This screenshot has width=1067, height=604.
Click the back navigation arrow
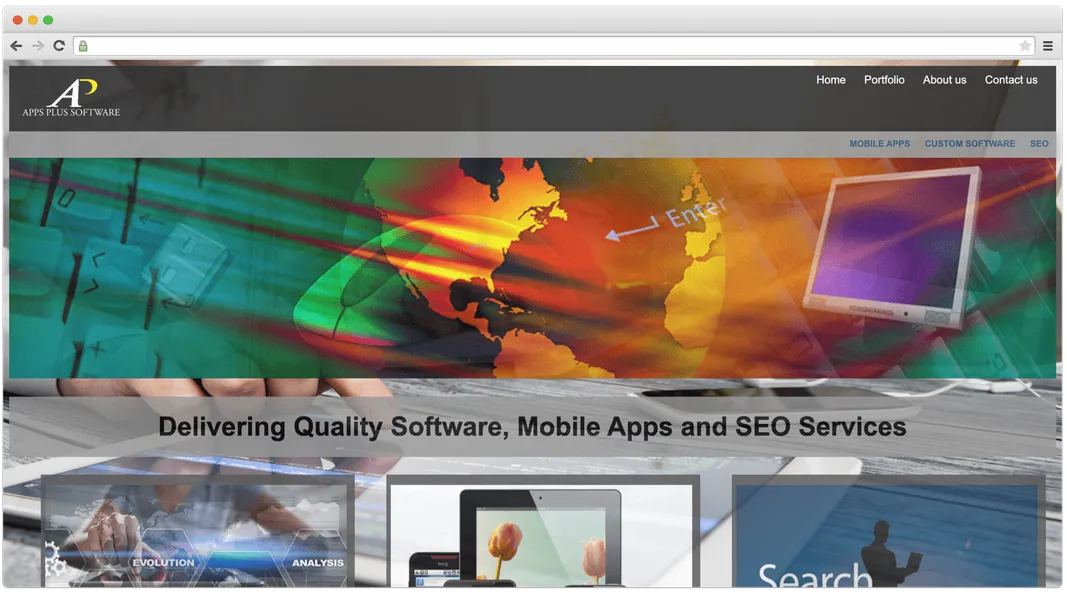coord(15,45)
